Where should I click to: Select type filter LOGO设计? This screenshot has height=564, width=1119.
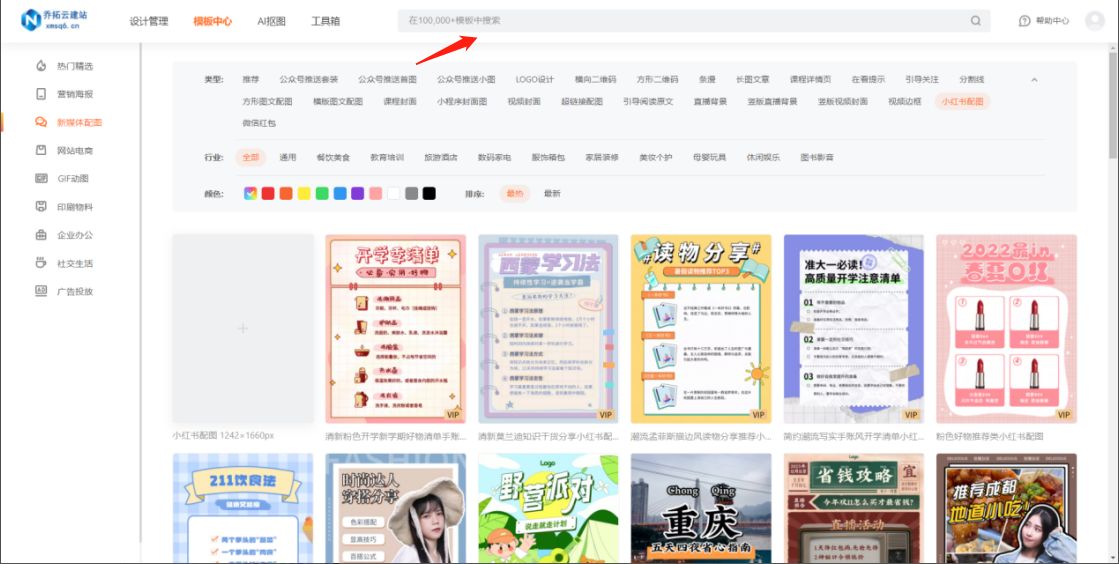535,79
